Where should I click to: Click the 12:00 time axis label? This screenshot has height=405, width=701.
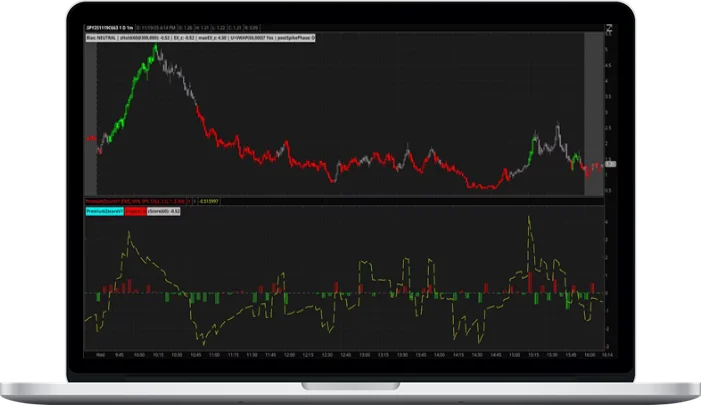click(x=289, y=354)
